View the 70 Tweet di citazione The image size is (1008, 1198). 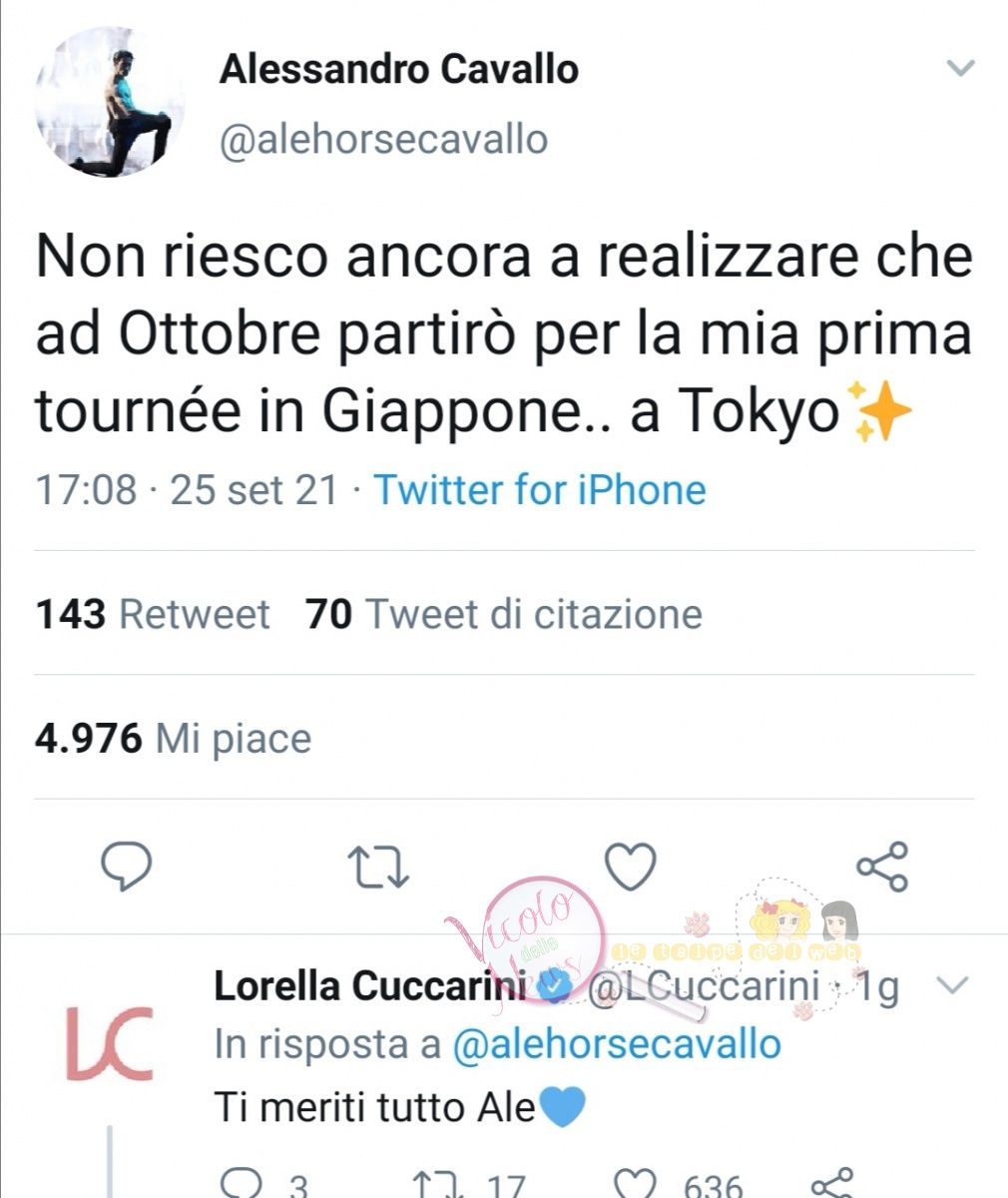click(504, 614)
